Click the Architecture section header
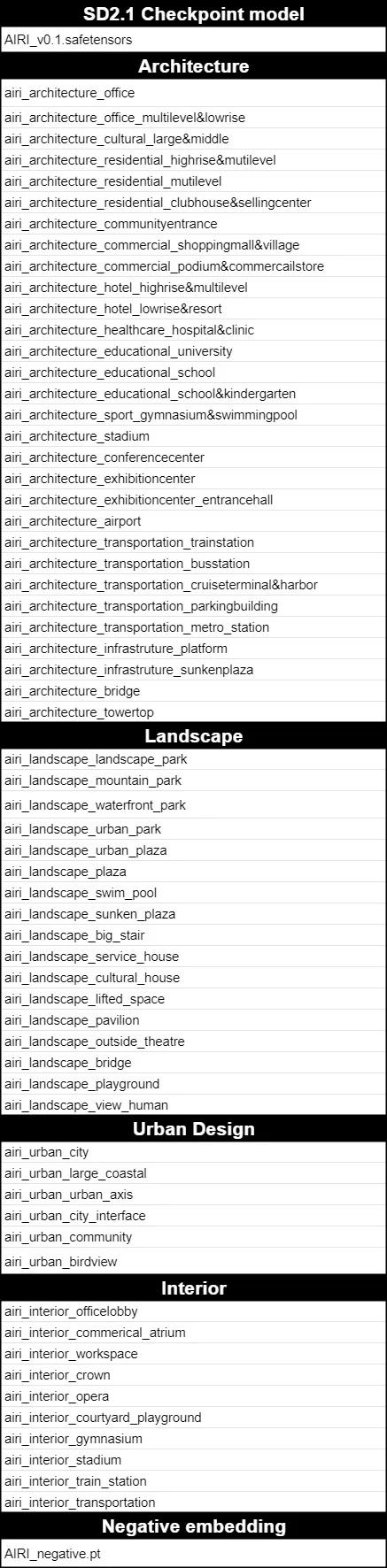 (193, 66)
